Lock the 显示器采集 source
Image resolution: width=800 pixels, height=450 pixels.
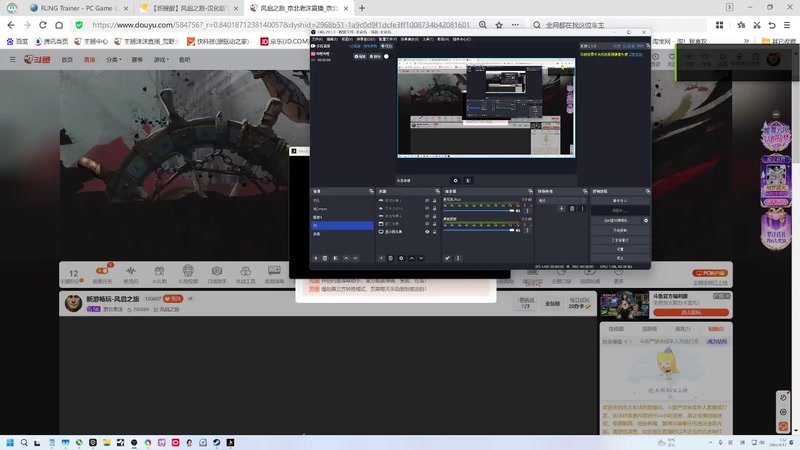click(x=435, y=232)
